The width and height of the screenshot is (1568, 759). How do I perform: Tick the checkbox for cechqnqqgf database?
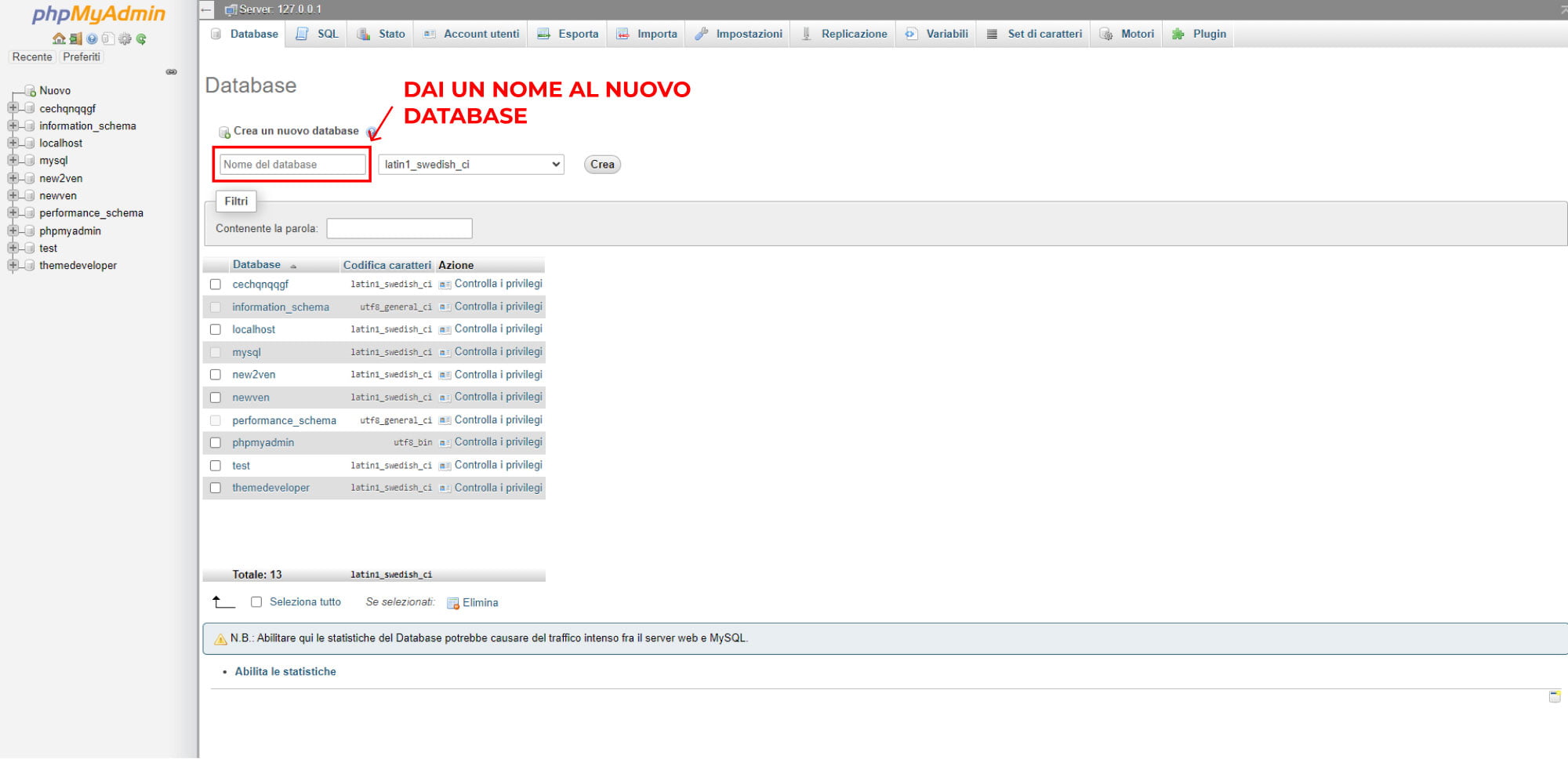[216, 285]
